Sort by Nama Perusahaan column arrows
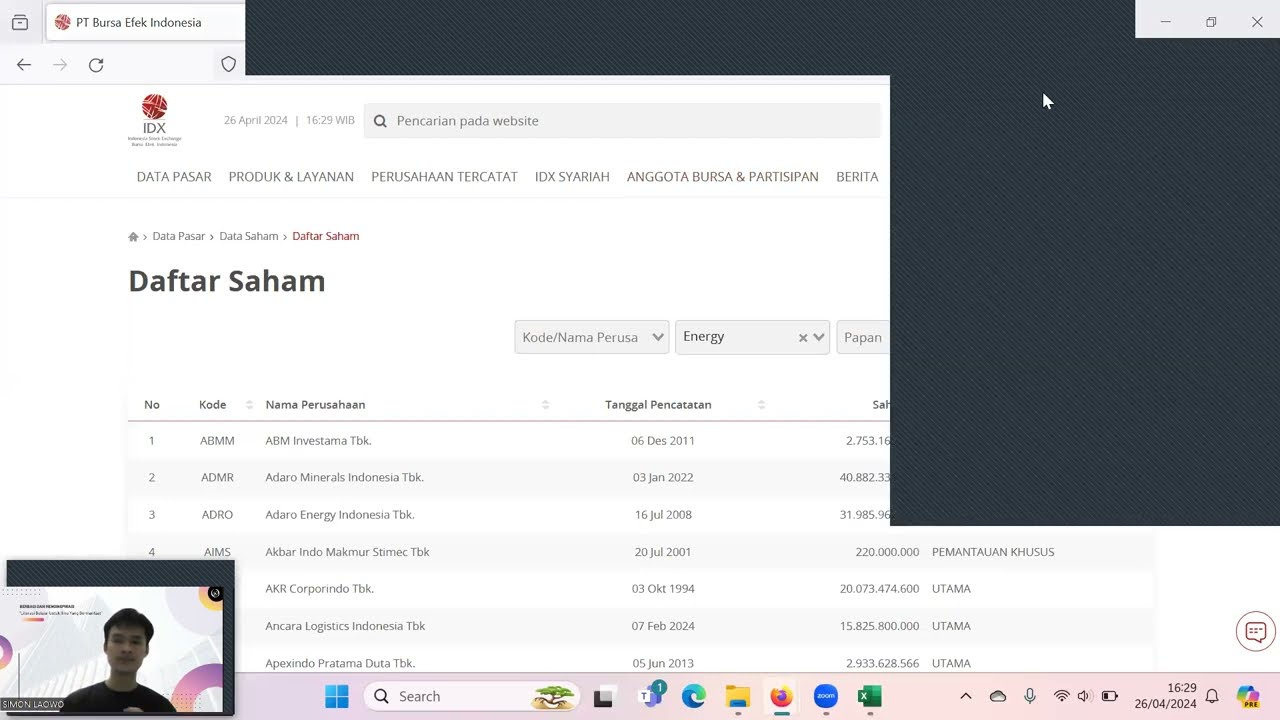The width and height of the screenshot is (1280, 720). coord(545,405)
